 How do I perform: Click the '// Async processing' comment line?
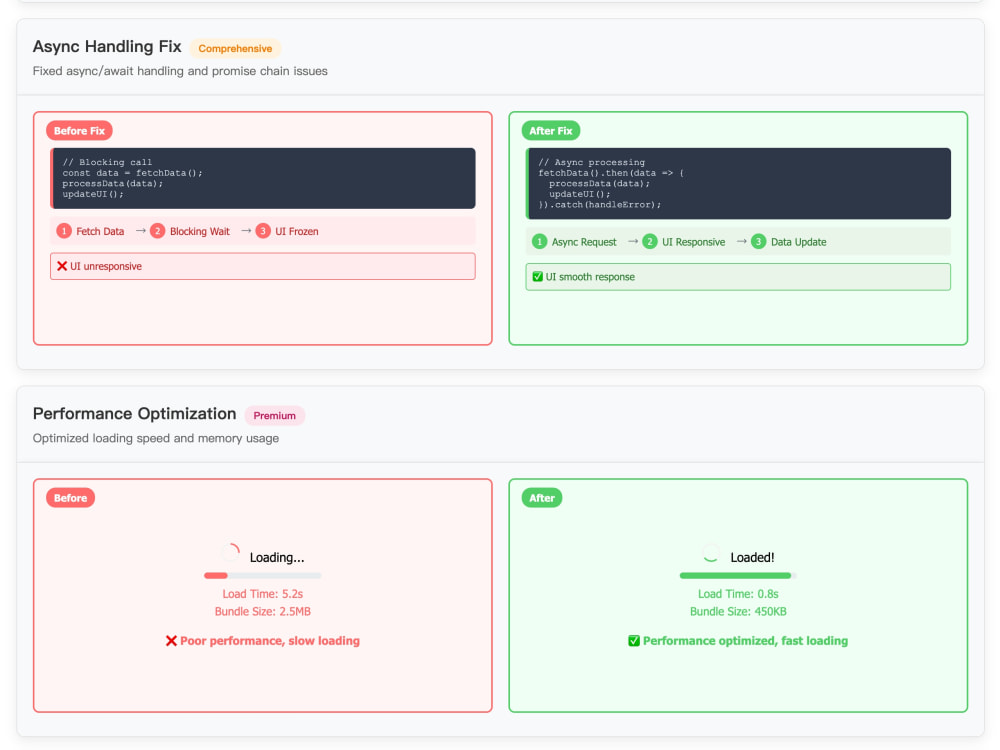click(x=591, y=162)
